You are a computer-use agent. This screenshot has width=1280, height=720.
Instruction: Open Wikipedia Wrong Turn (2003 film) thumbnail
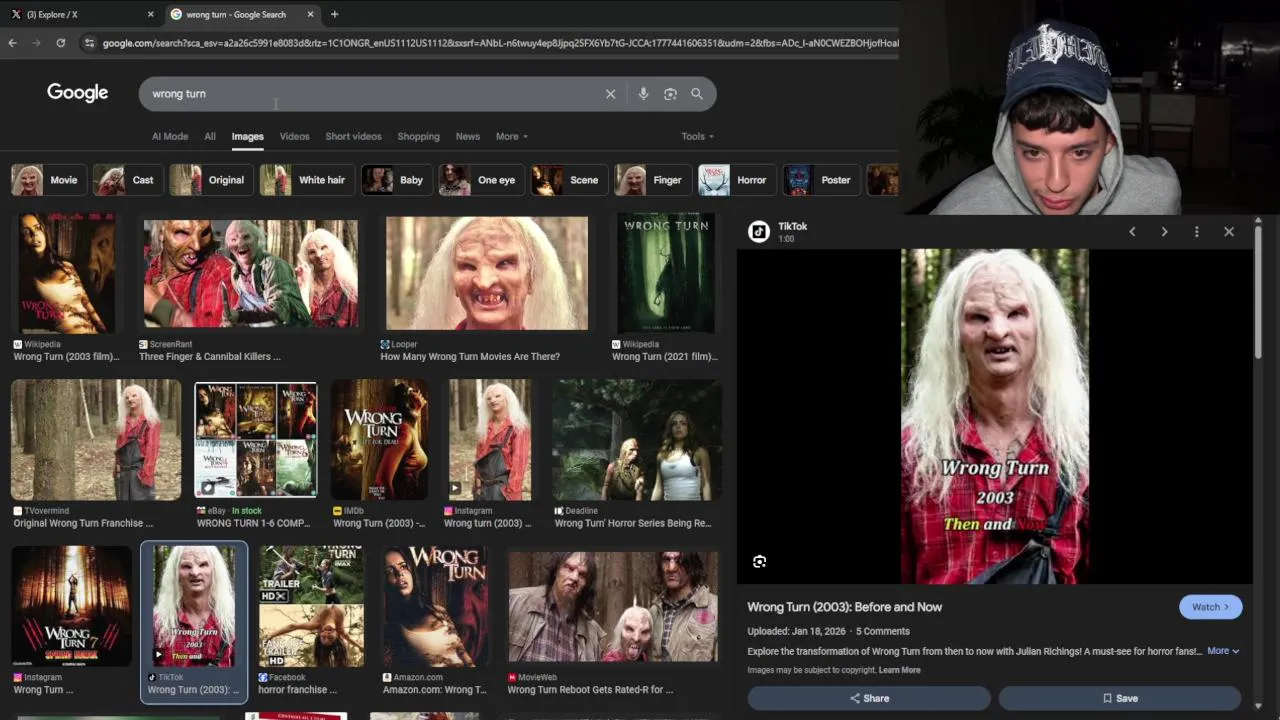point(65,273)
